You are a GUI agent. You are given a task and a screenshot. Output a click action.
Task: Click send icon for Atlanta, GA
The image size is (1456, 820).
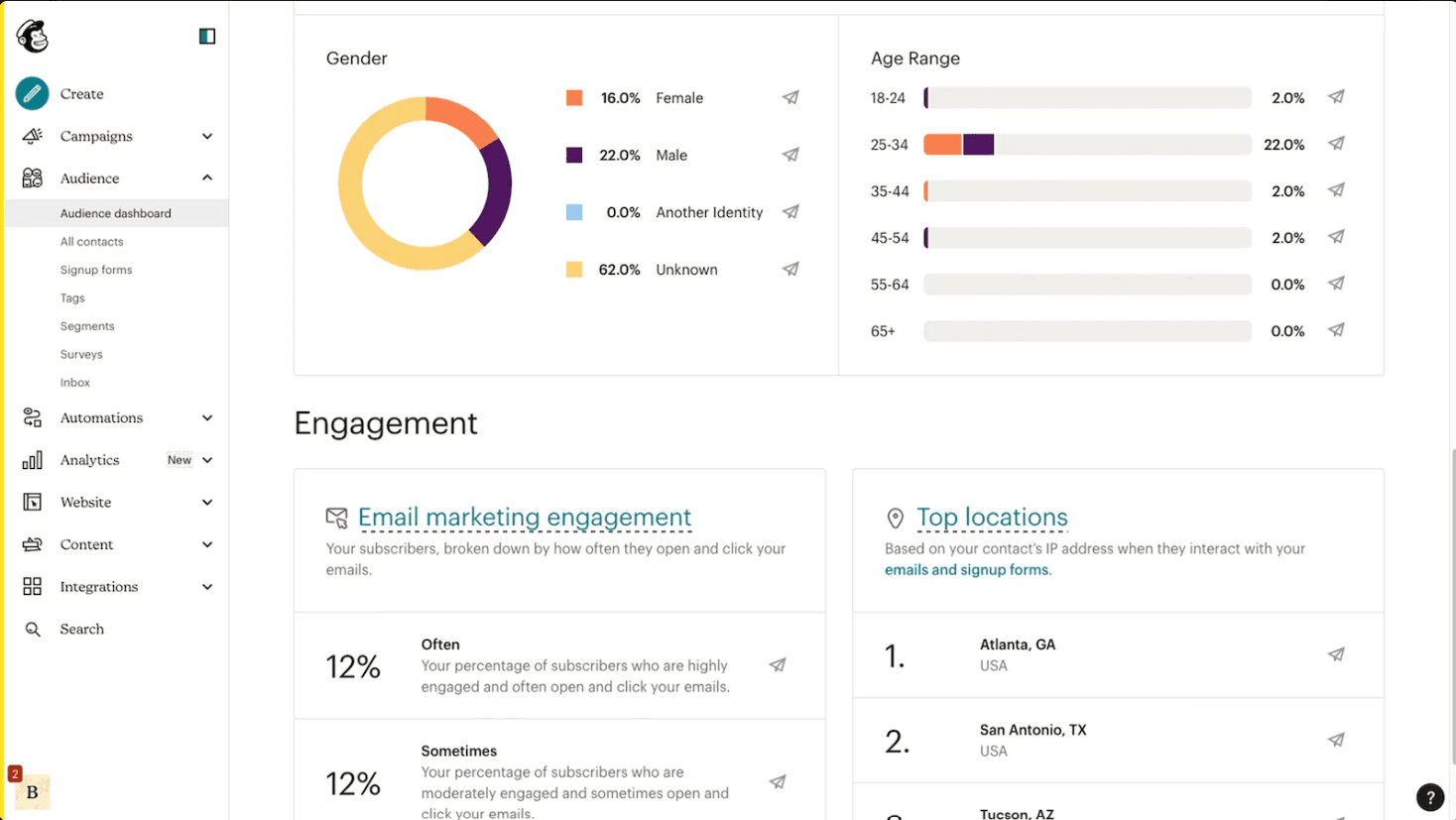pos(1336,654)
